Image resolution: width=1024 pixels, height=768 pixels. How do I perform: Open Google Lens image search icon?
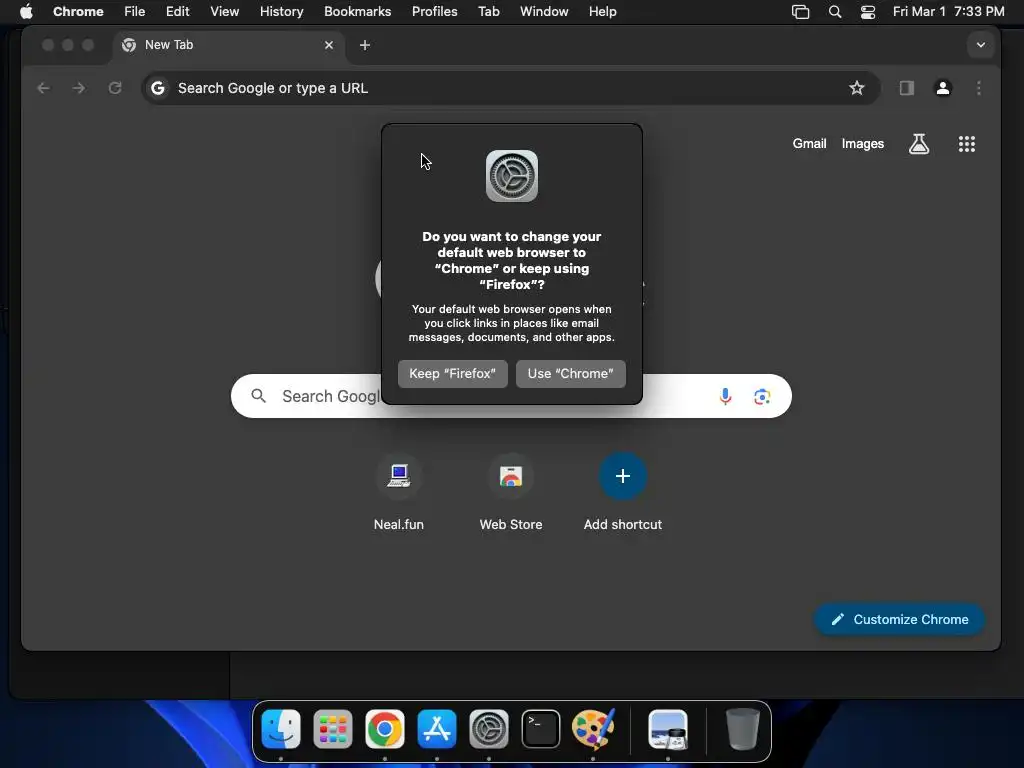[762, 396]
